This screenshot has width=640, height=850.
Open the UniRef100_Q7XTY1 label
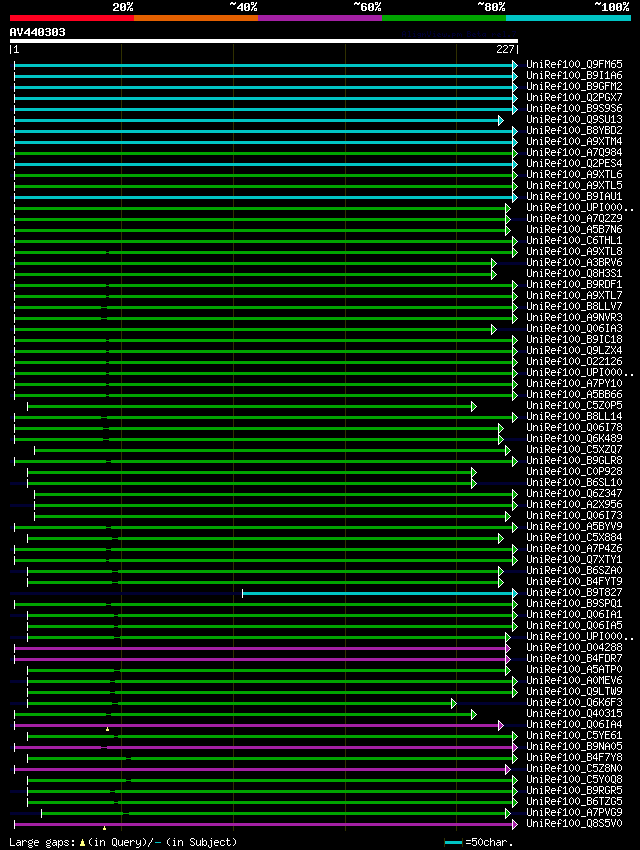point(574,559)
